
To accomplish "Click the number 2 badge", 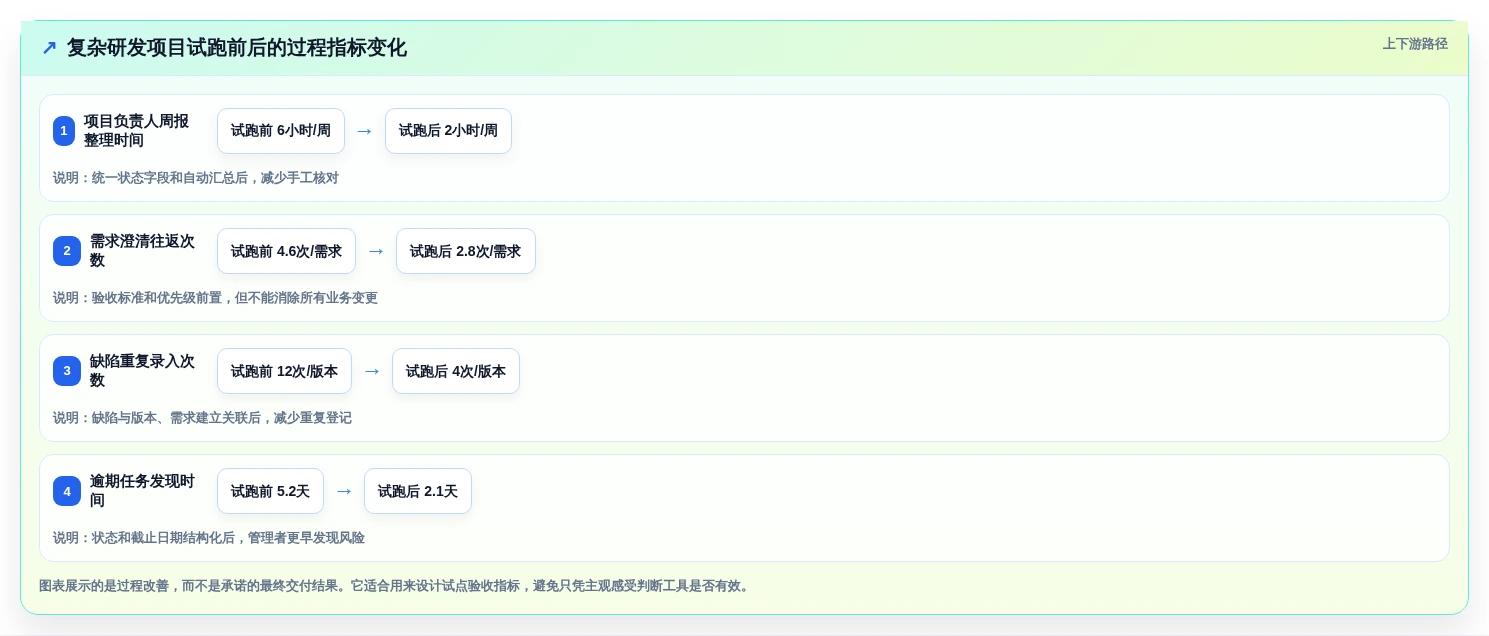I will [x=67, y=251].
